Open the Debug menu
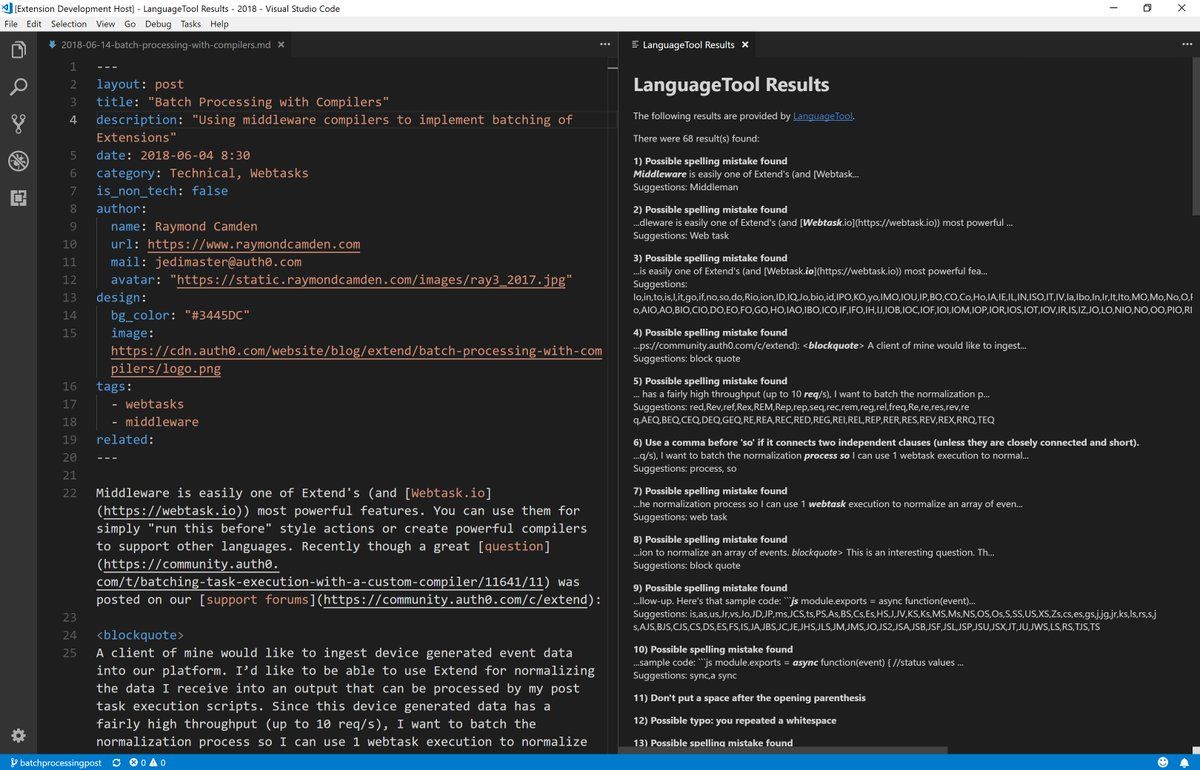The height and width of the screenshot is (770, 1200). [158, 24]
